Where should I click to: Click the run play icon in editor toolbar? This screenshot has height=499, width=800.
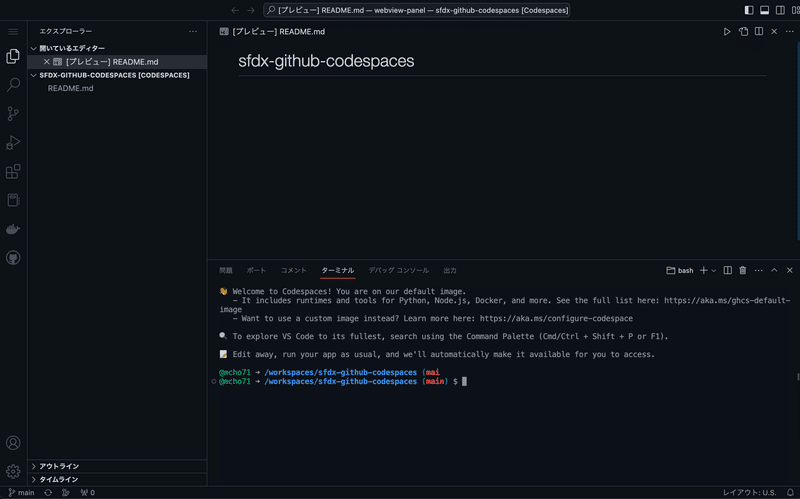[727, 32]
